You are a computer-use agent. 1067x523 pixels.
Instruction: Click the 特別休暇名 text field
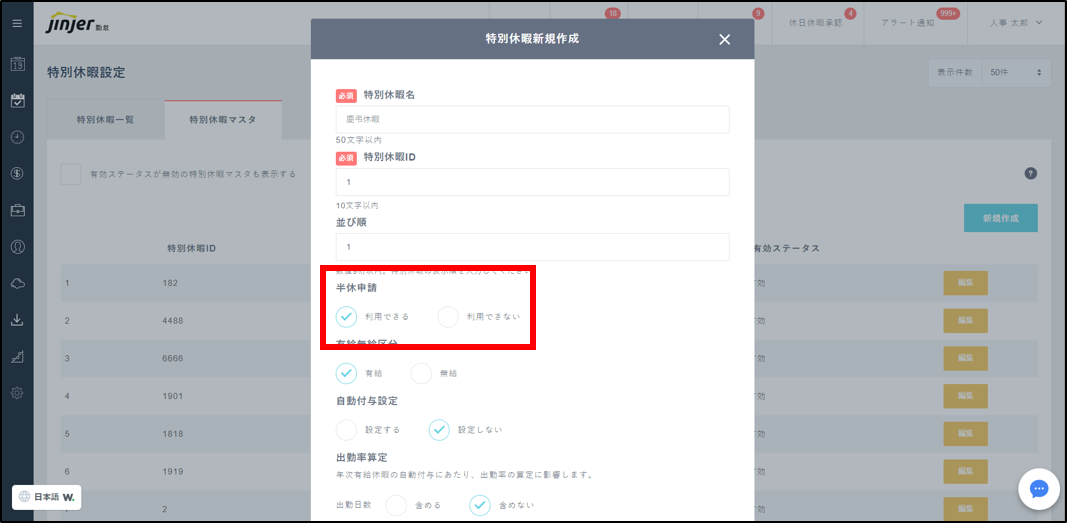(532, 119)
